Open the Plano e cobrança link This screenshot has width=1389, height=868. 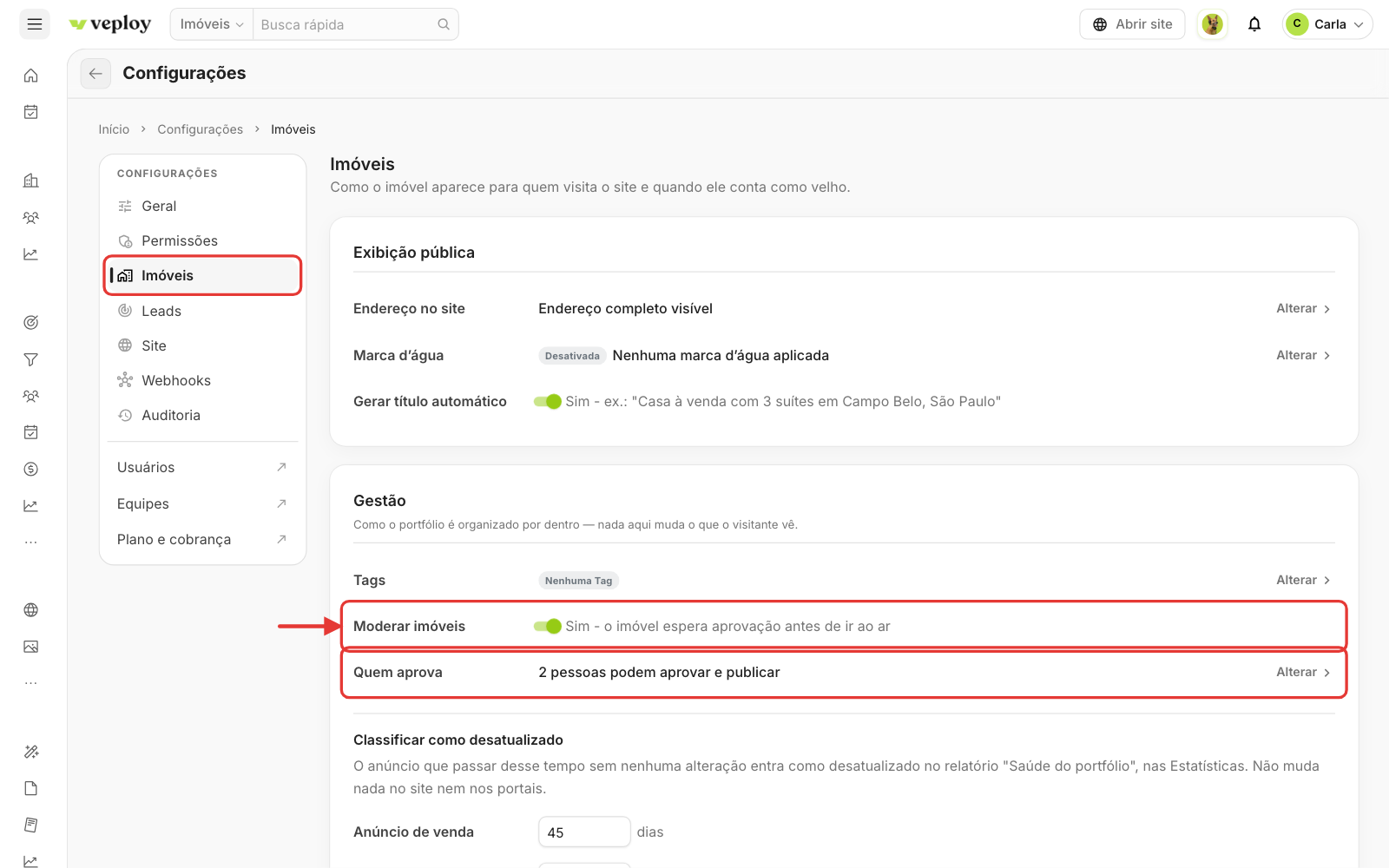(x=202, y=539)
